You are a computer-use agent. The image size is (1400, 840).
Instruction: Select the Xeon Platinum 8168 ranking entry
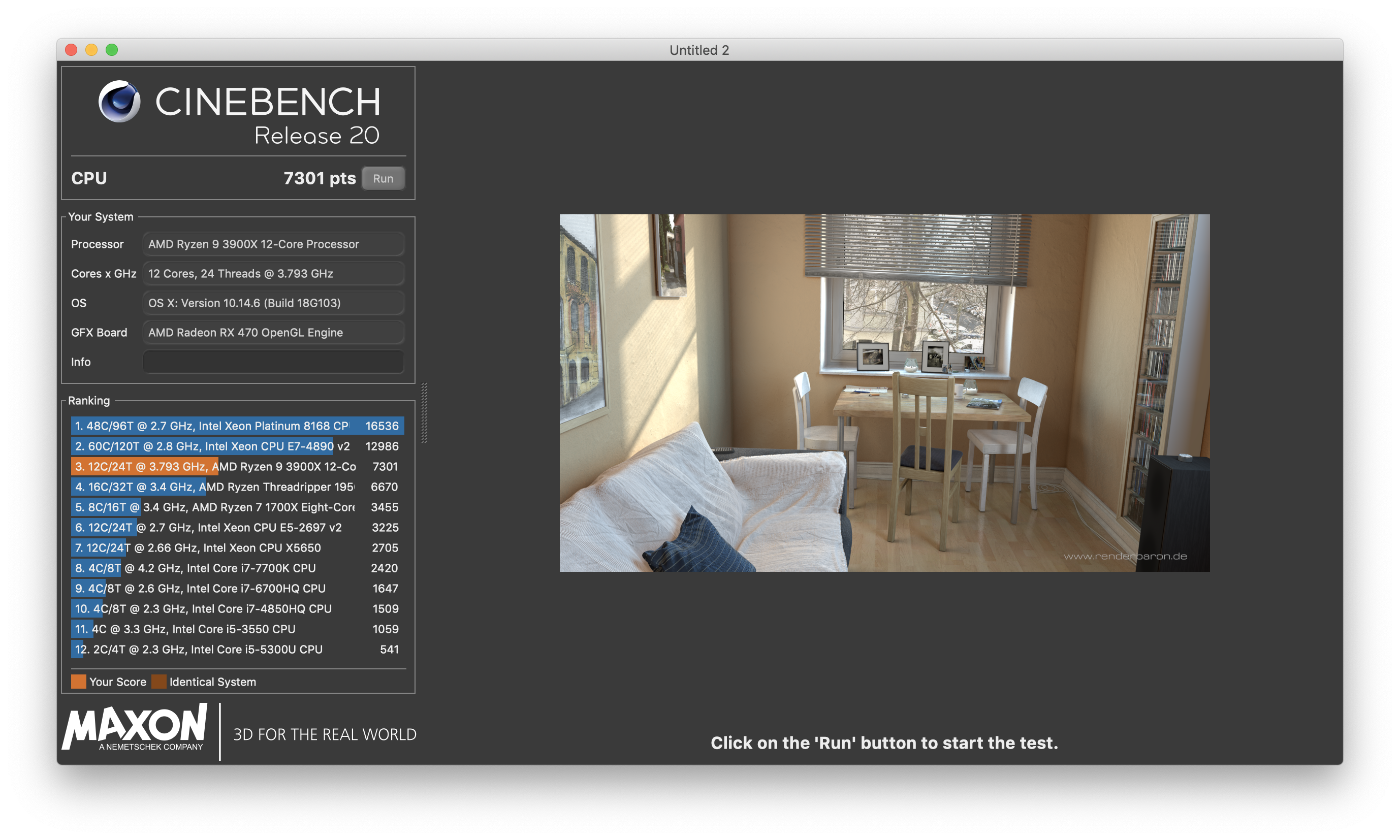point(237,426)
